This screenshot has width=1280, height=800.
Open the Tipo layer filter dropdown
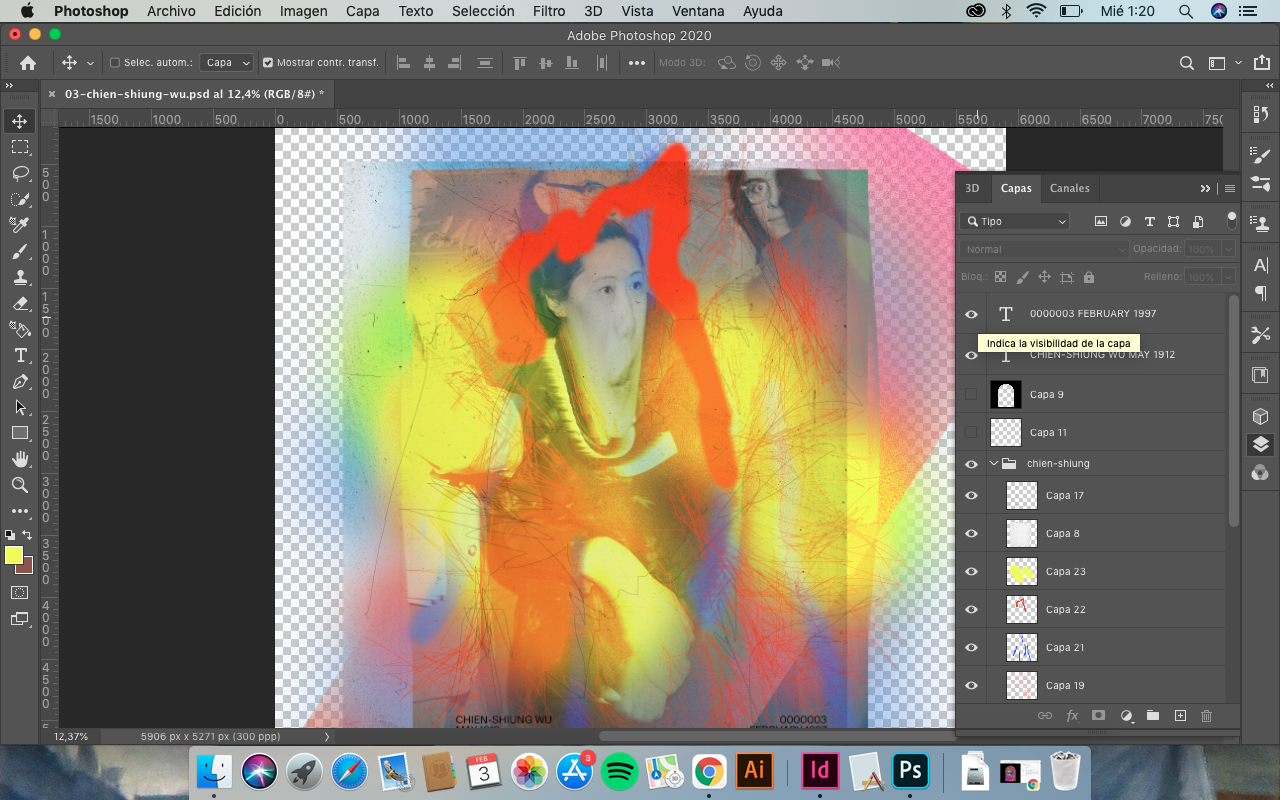1014,222
